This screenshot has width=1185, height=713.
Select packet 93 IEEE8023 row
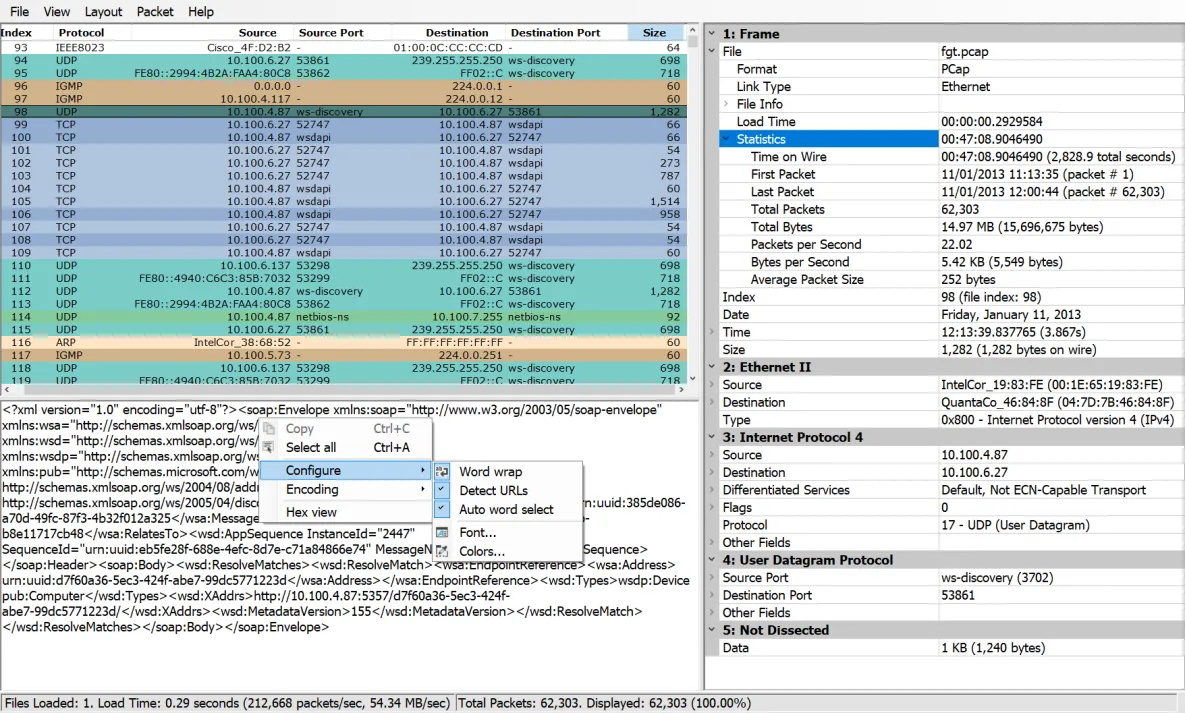click(343, 47)
